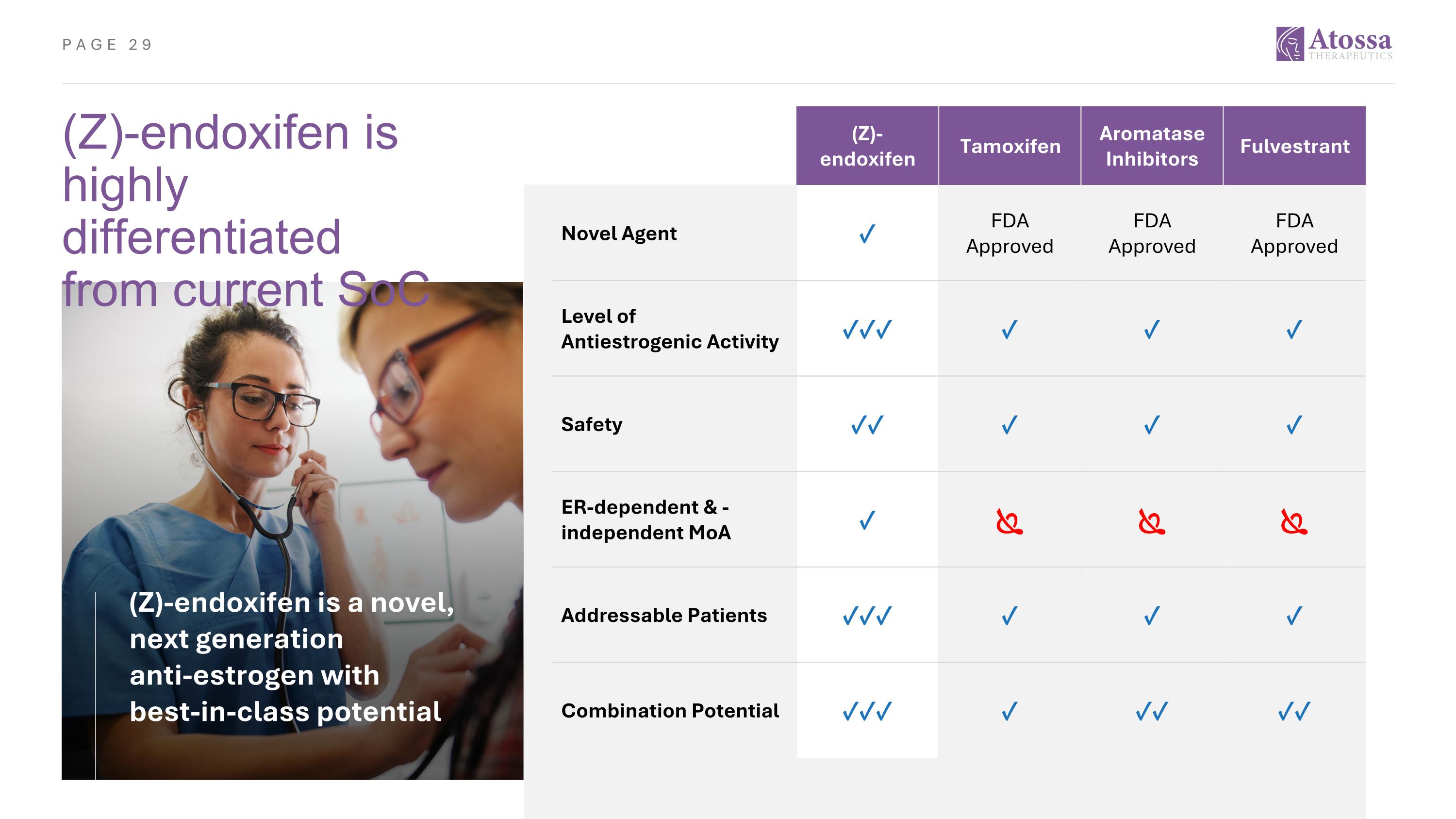
Task: Click the Novel Agent checkmark for (Z)-endoxifen
Action: pyautogui.click(x=866, y=234)
